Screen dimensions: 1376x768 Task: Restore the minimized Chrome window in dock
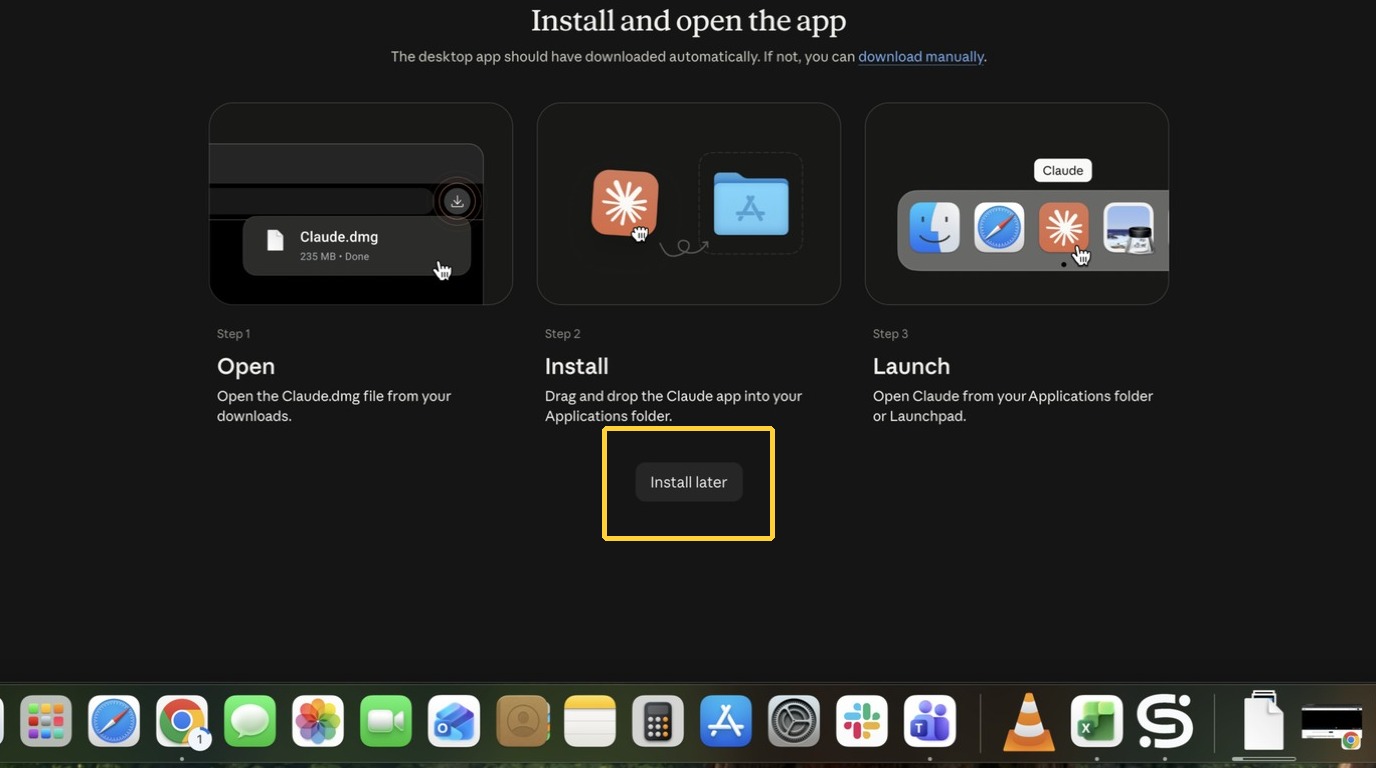[1332, 727]
